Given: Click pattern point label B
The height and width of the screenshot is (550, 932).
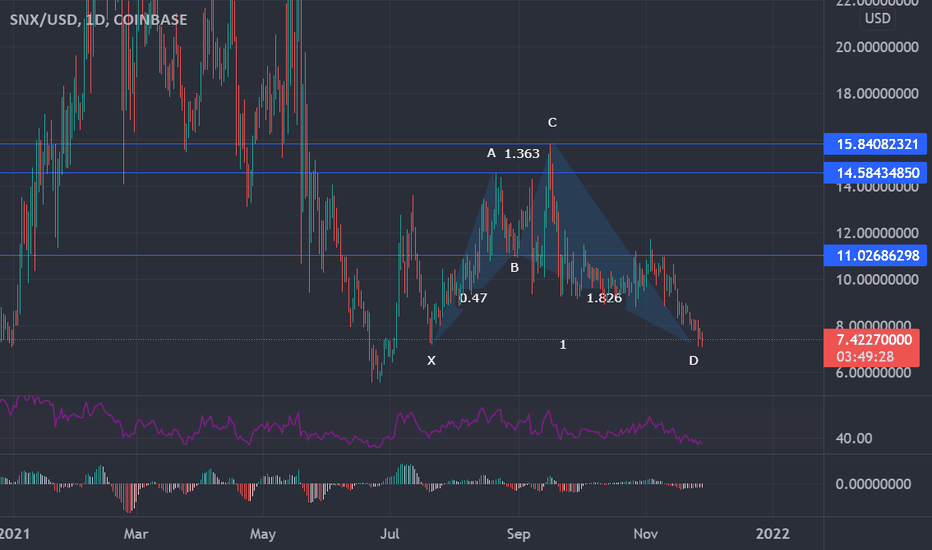Looking at the screenshot, I should pyautogui.click(x=515, y=268).
